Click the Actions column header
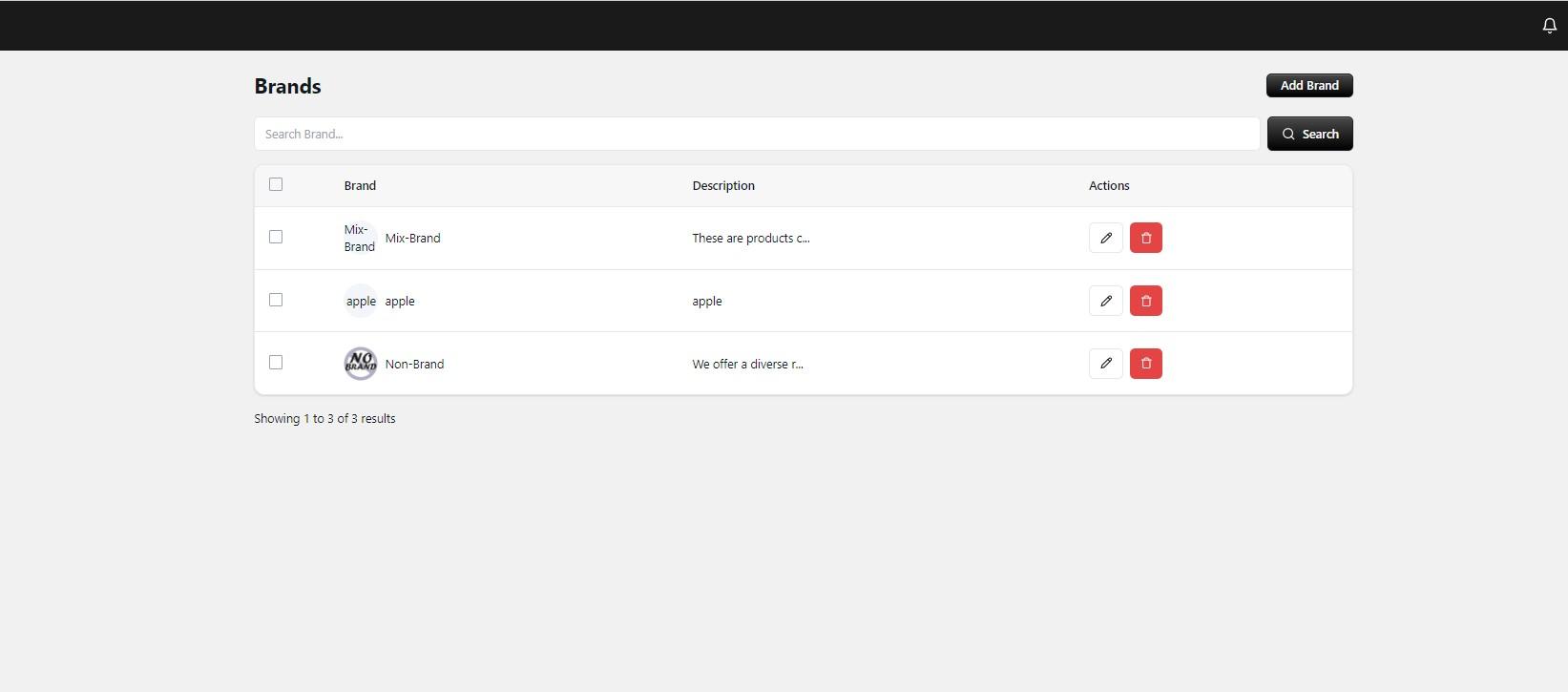Viewport: 1568px width, 692px height. click(x=1109, y=186)
